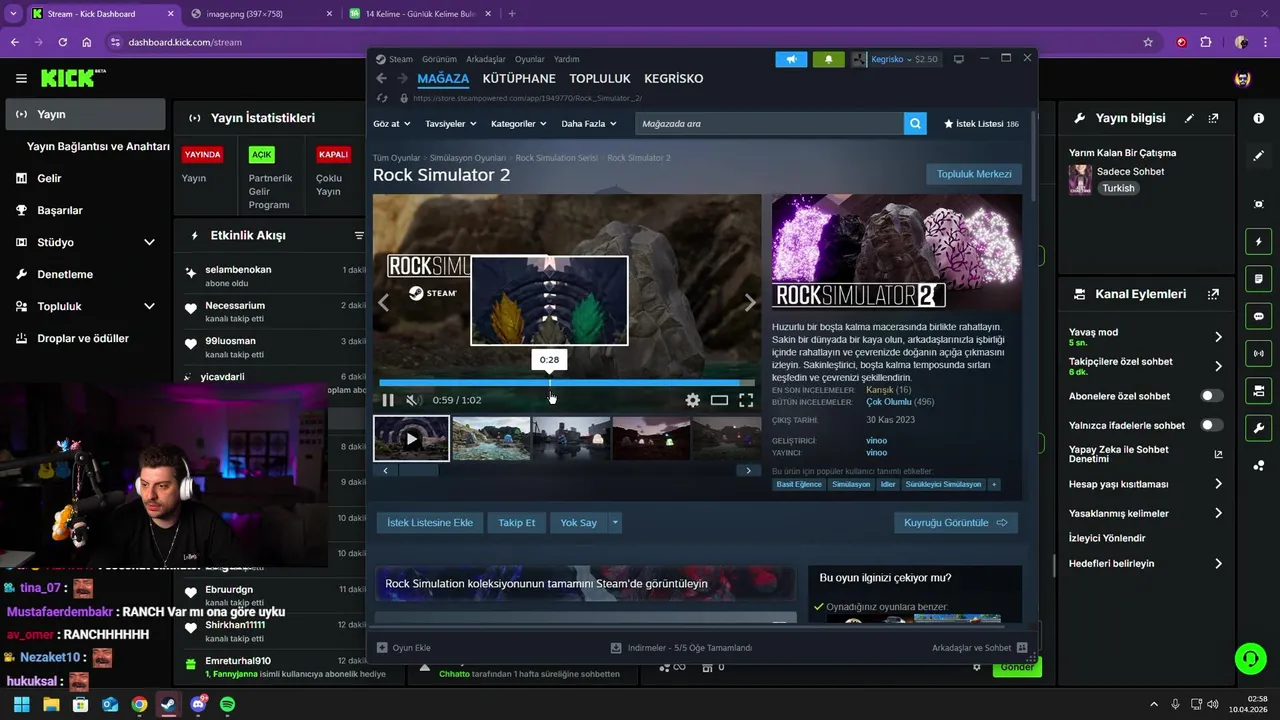Expand Stüdyo section in Kick sidebar

tap(149, 242)
